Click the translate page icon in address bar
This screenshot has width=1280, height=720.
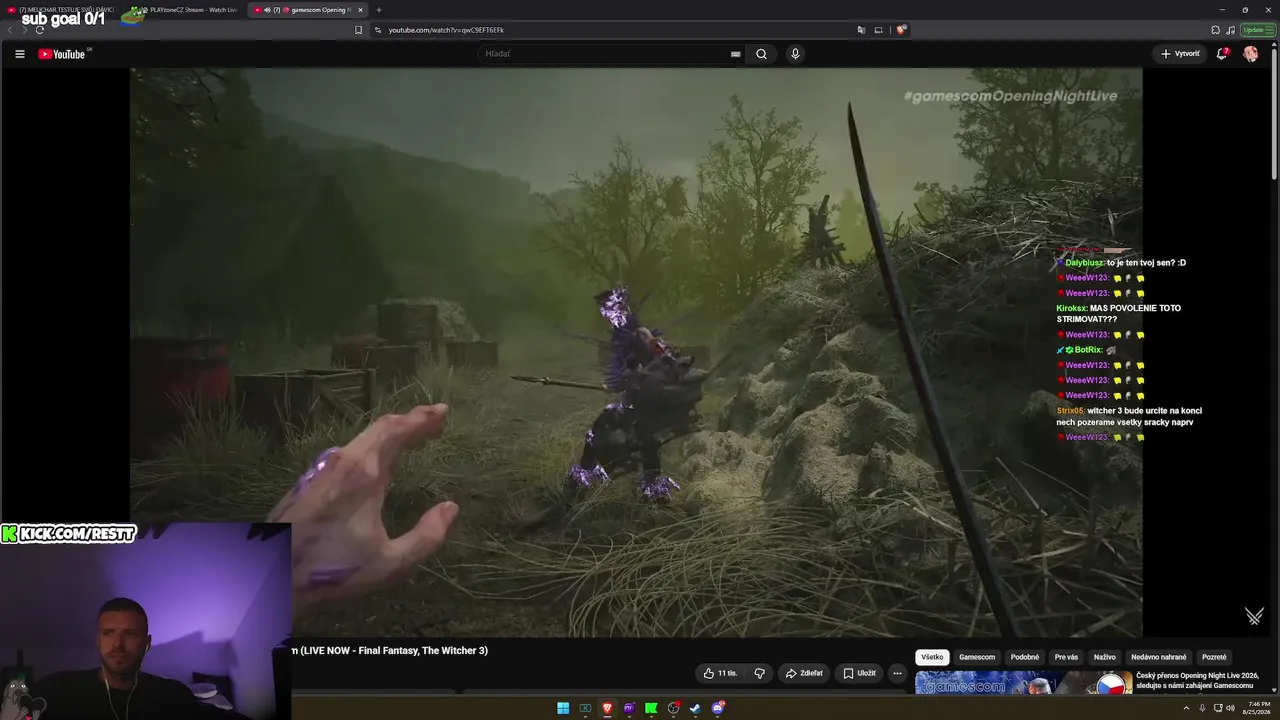(x=861, y=30)
